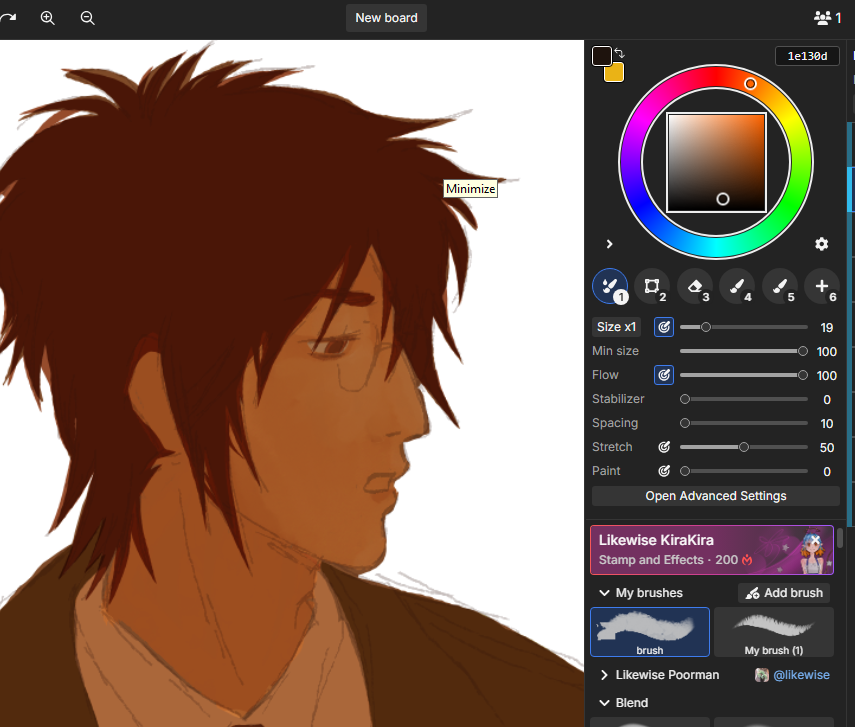Click the Min size slider handle
This screenshot has width=855, height=727.
tap(803, 351)
